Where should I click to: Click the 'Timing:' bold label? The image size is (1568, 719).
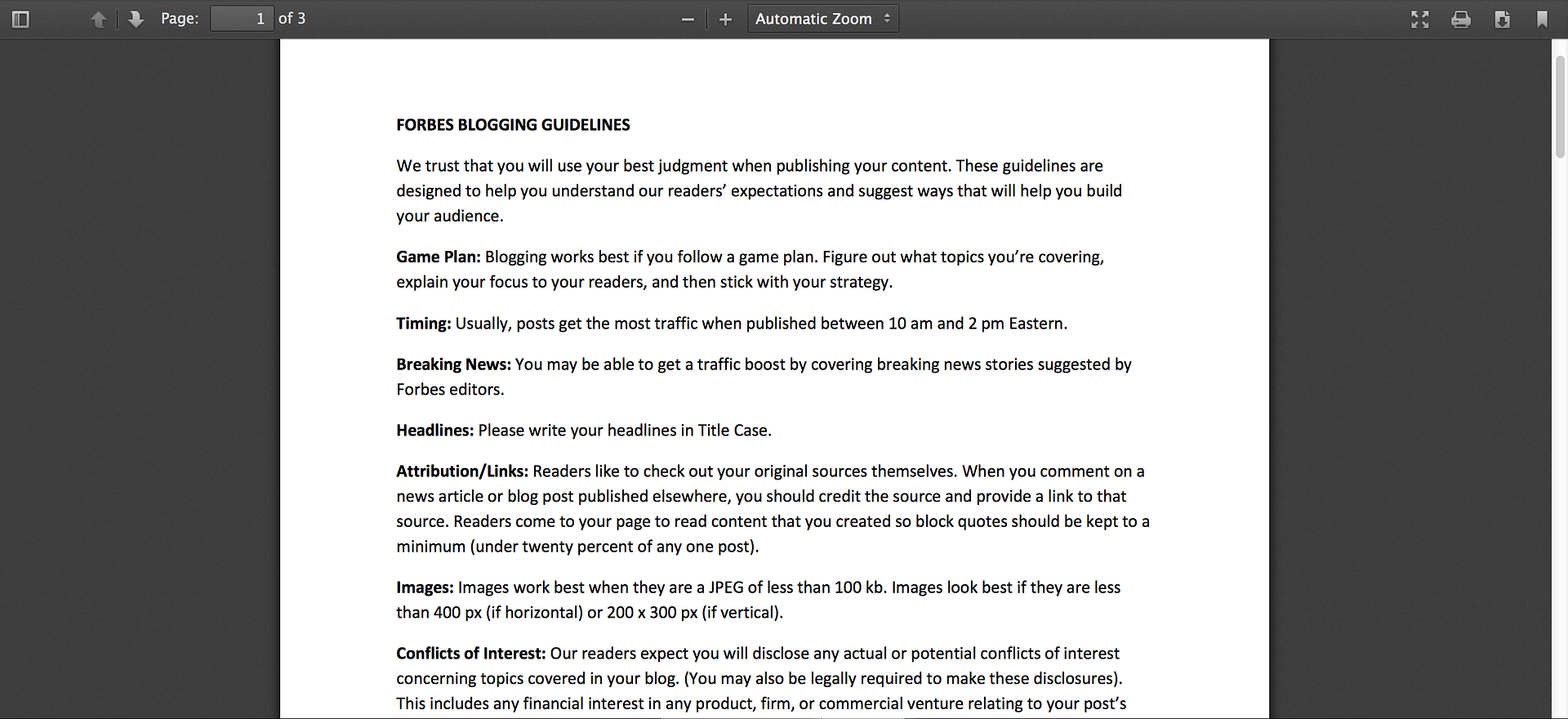coord(424,324)
